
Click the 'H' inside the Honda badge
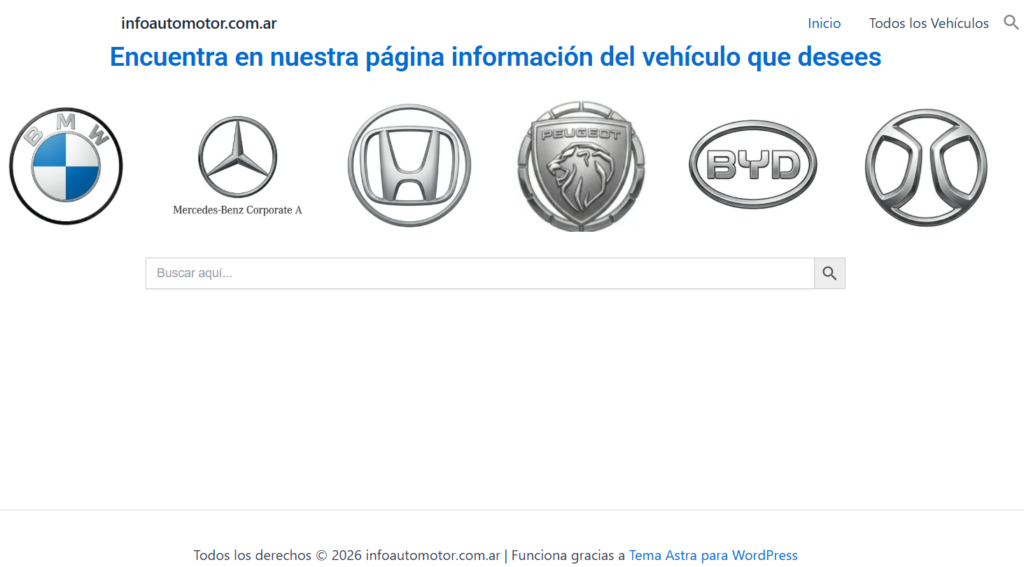coord(409,166)
